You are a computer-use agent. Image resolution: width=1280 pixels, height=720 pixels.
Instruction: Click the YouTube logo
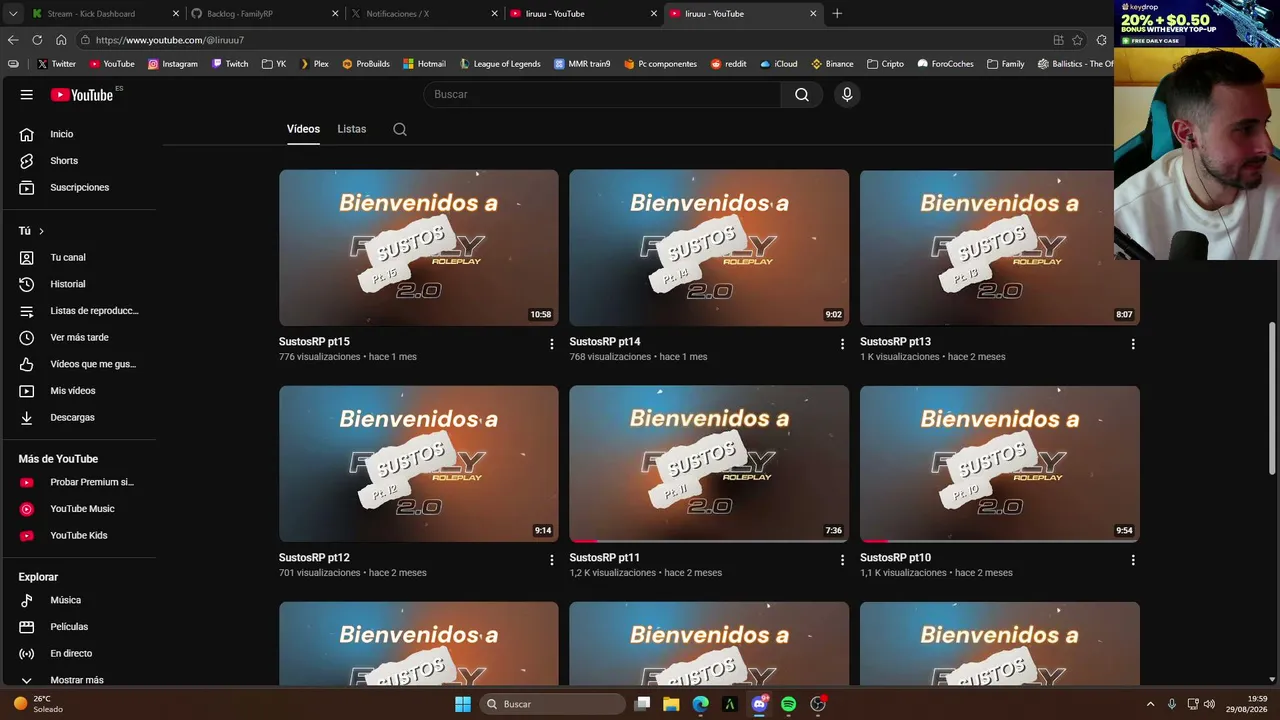[x=82, y=95]
